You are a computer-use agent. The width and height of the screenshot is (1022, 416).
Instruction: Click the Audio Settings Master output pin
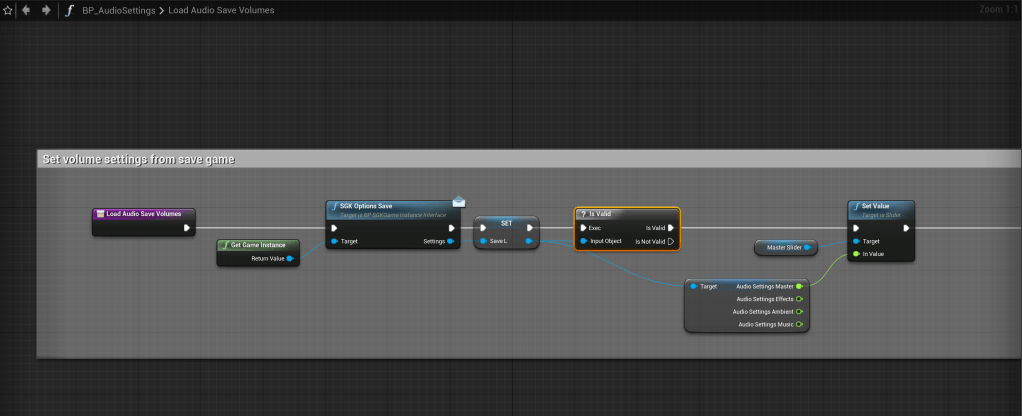click(799, 286)
